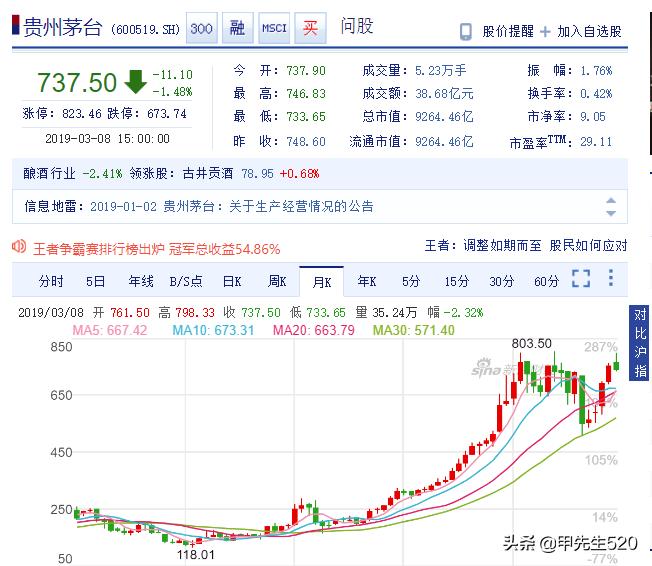Click the 成交量 value 5.23万手
The image size is (652, 566).
coord(441,70)
